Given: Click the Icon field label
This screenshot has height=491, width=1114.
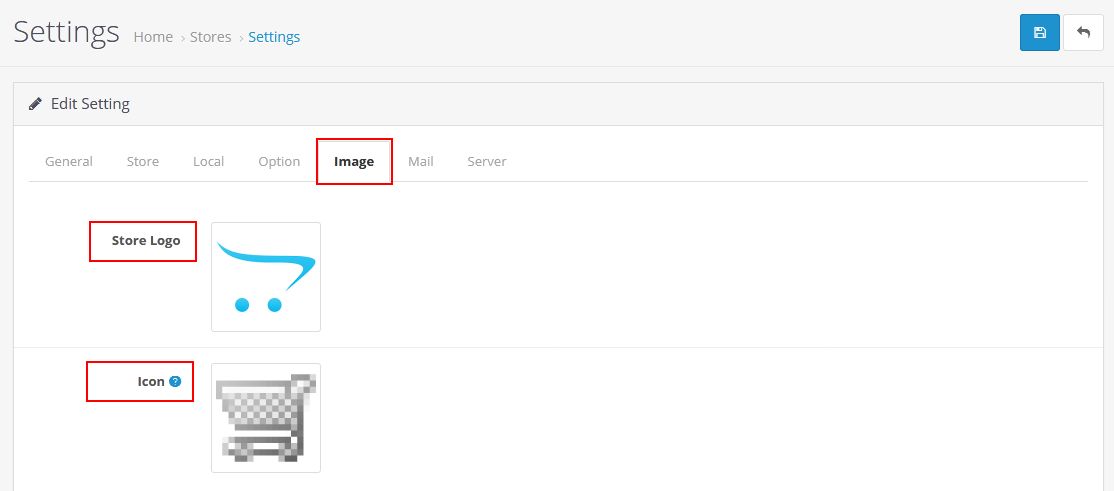Looking at the screenshot, I should tap(151, 382).
